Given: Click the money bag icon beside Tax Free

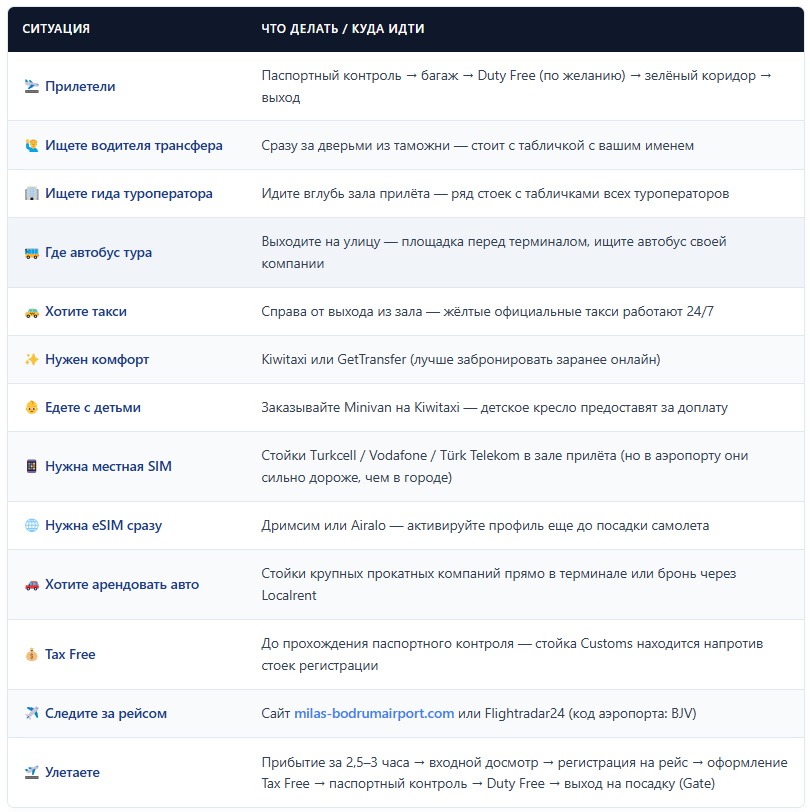Looking at the screenshot, I should pyautogui.click(x=32, y=655).
